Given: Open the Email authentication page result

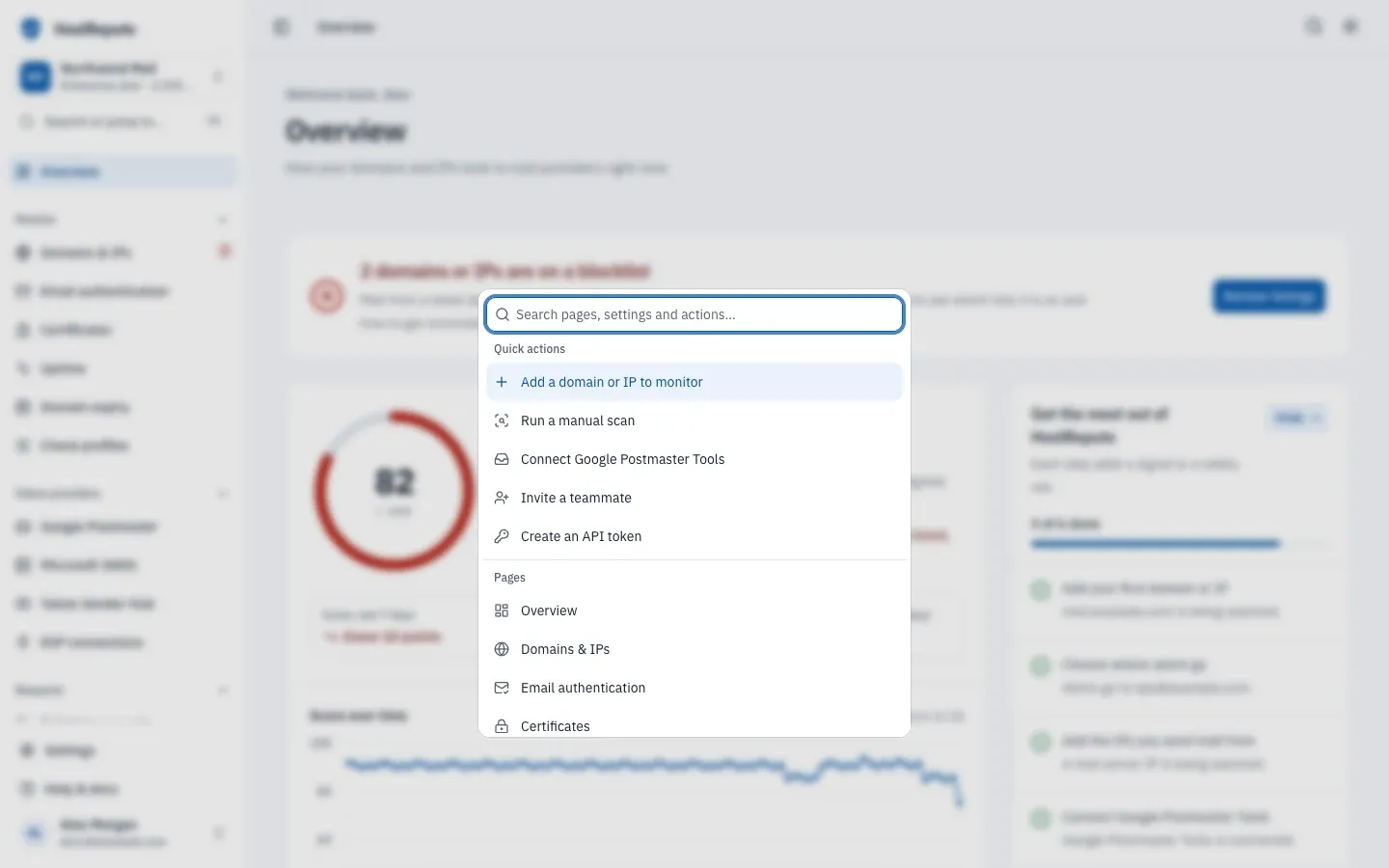Looking at the screenshot, I should [694, 688].
